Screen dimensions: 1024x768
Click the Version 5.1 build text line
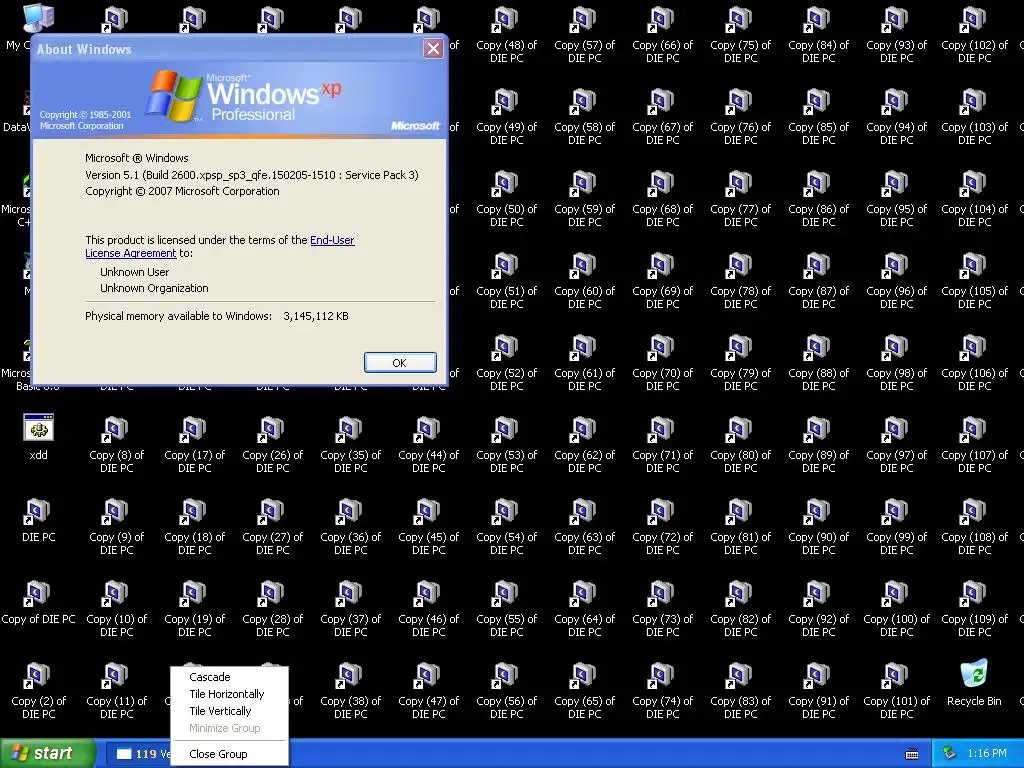point(252,175)
